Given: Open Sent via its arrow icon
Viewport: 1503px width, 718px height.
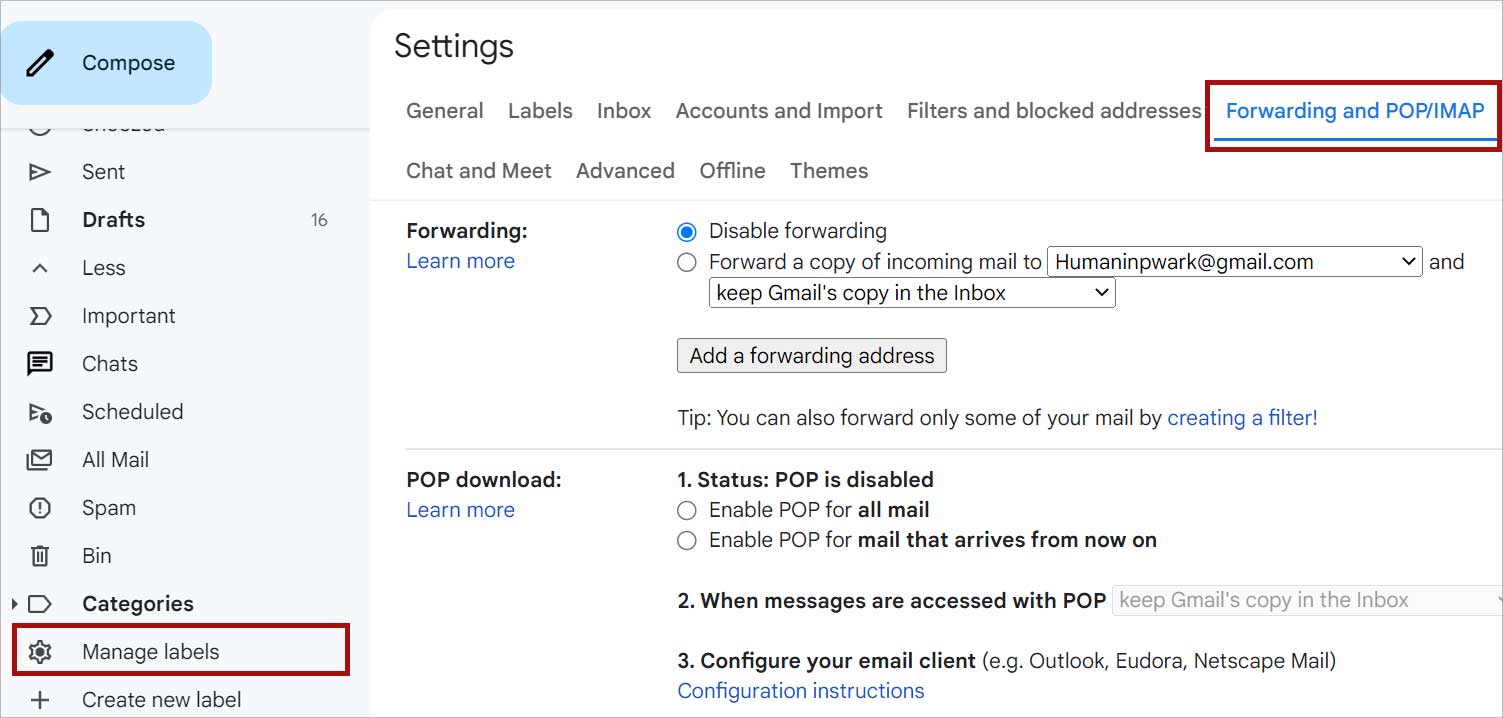Looking at the screenshot, I should (x=40, y=172).
